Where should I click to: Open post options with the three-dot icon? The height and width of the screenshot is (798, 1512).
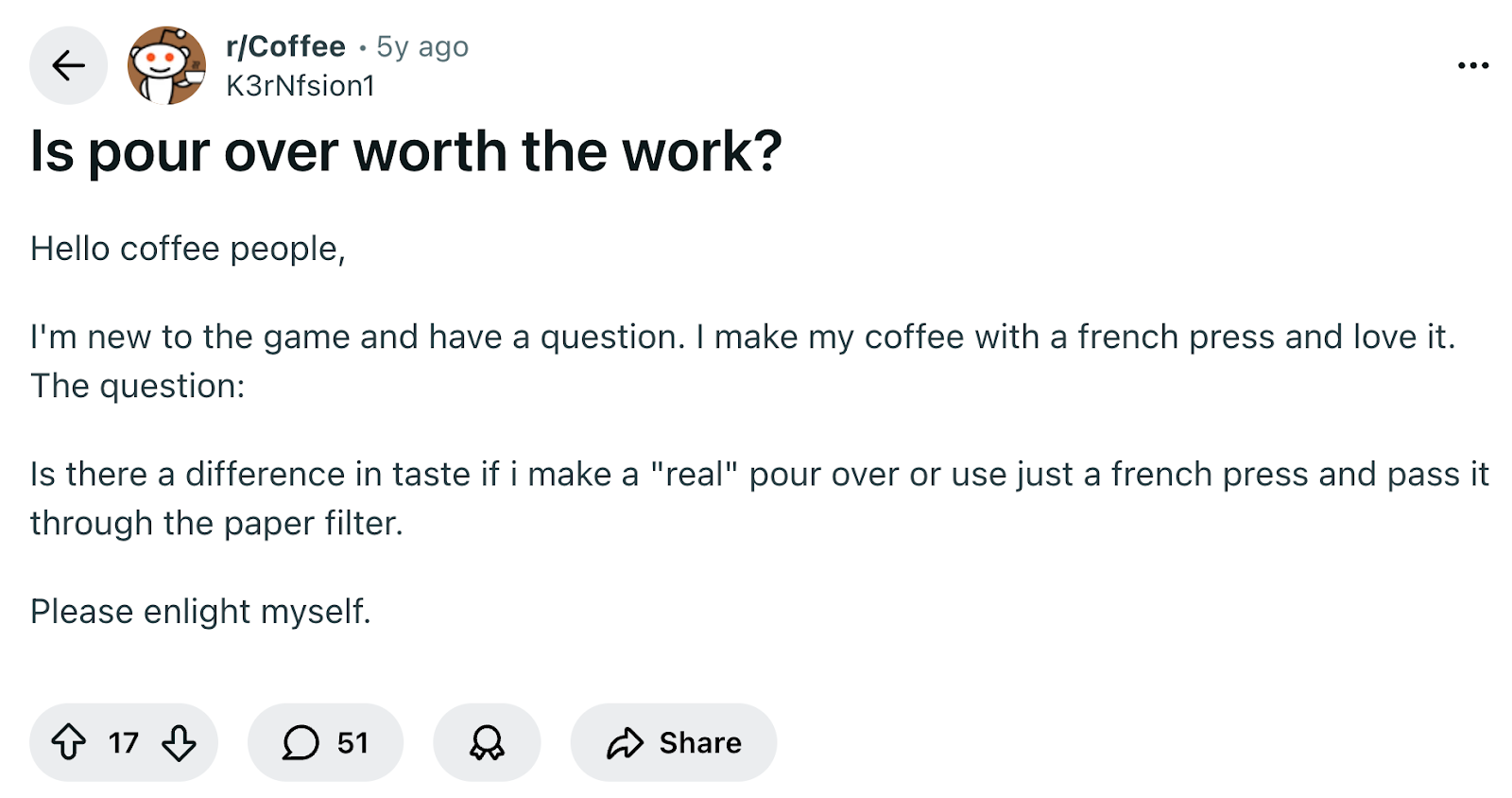[1472, 64]
